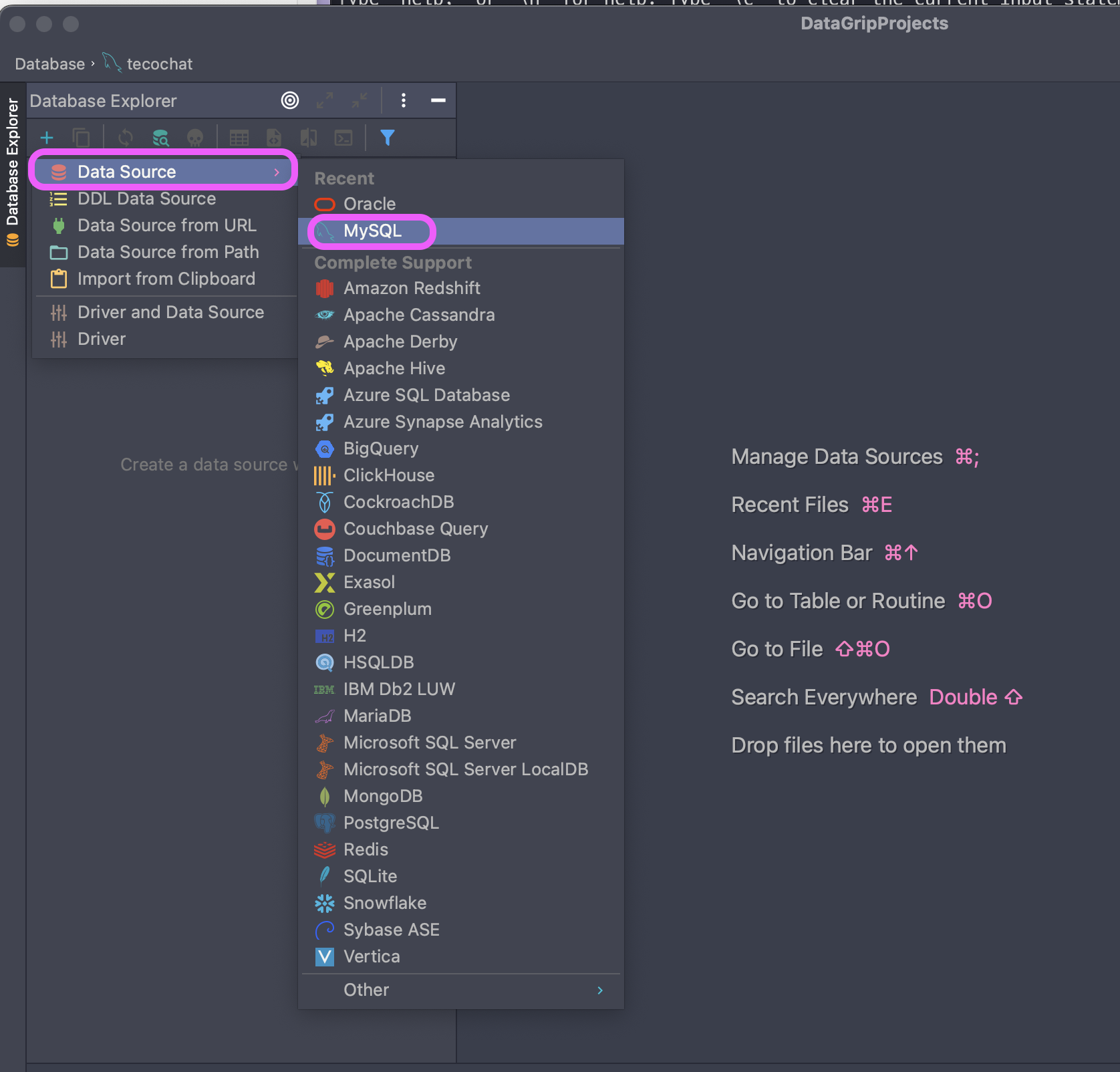Select Oracle from recent list
This screenshot has height=1072, width=1120.
[x=461, y=204]
